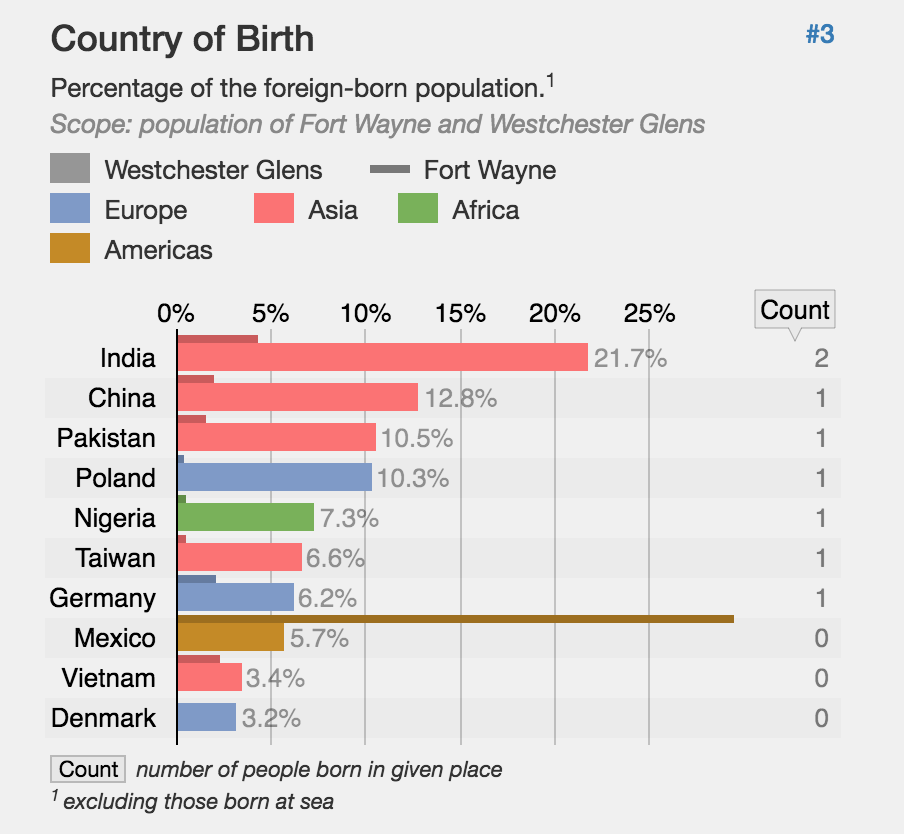Click the Count legend box at bottom
Image resolution: width=904 pixels, height=834 pixels.
[88, 769]
